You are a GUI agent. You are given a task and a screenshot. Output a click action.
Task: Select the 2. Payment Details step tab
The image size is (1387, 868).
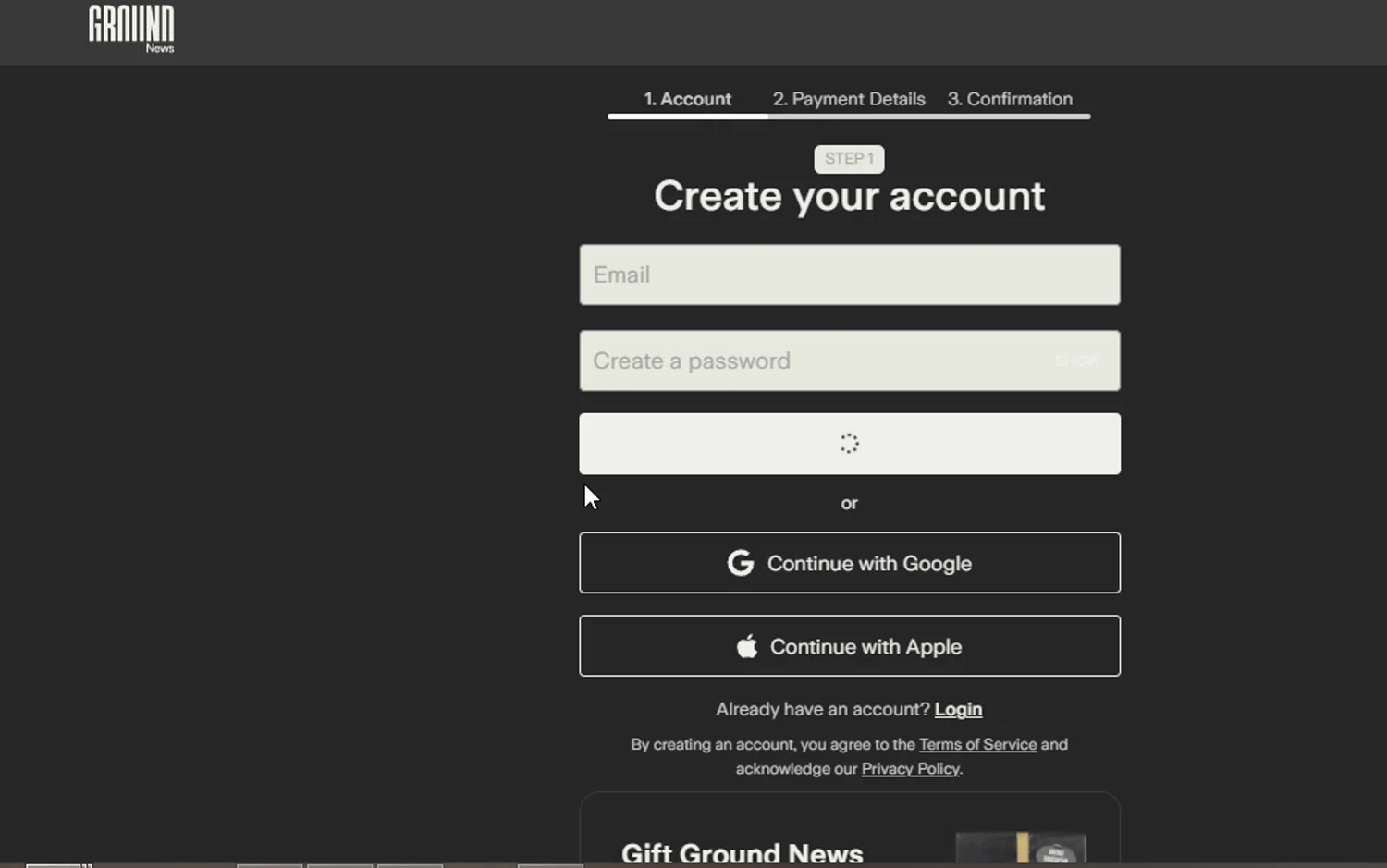tap(849, 99)
